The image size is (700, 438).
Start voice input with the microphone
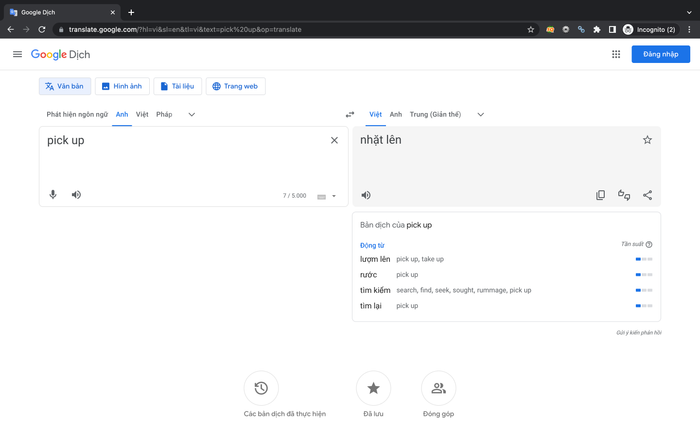53,195
